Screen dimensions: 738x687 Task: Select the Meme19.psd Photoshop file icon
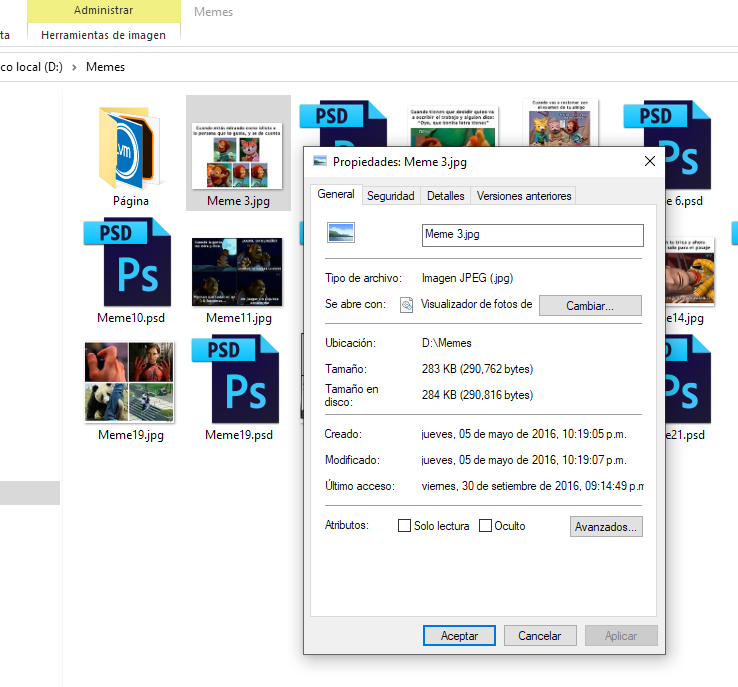click(x=238, y=381)
